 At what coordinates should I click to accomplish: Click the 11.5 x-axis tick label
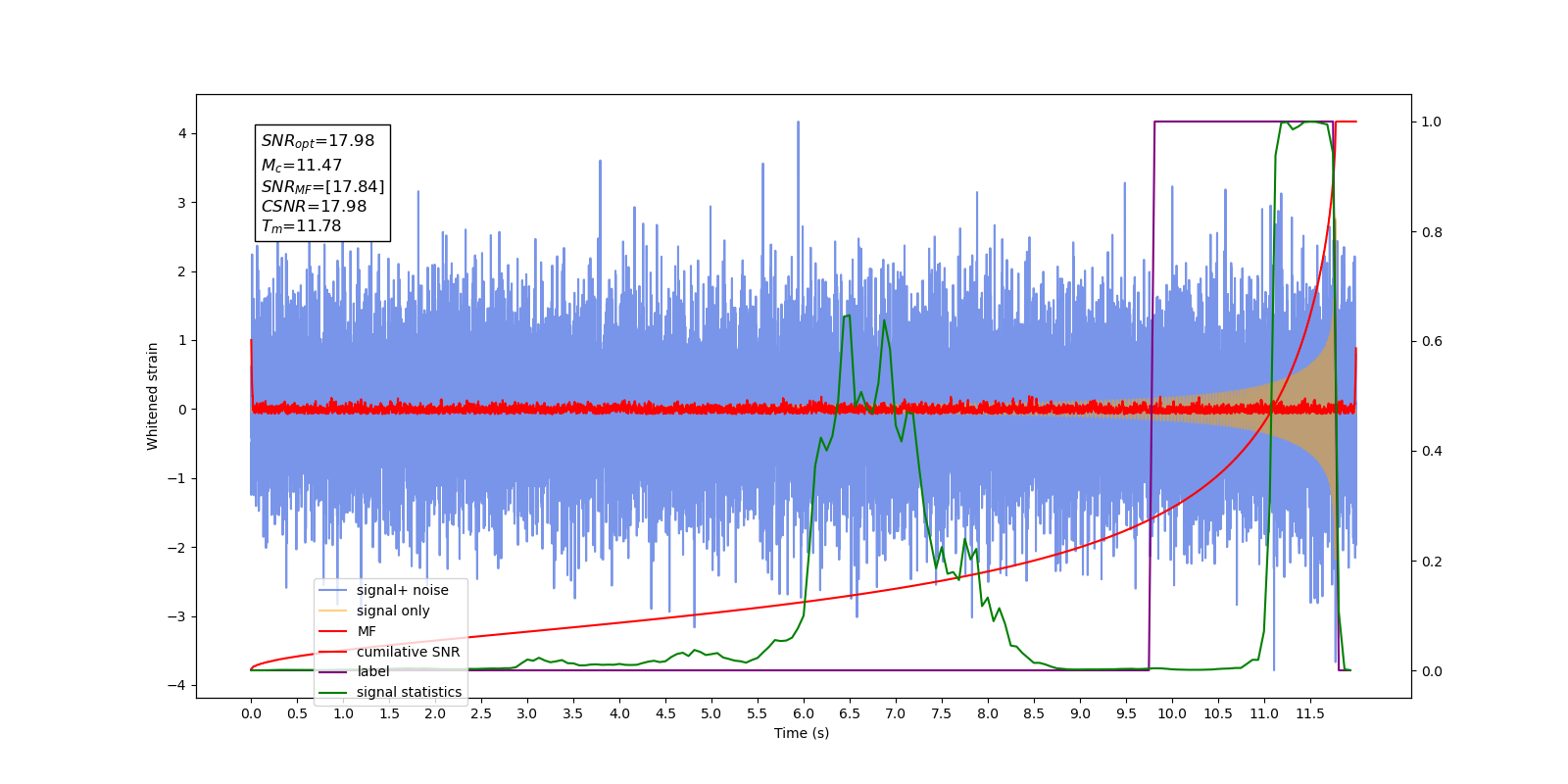pyautogui.click(x=1310, y=713)
